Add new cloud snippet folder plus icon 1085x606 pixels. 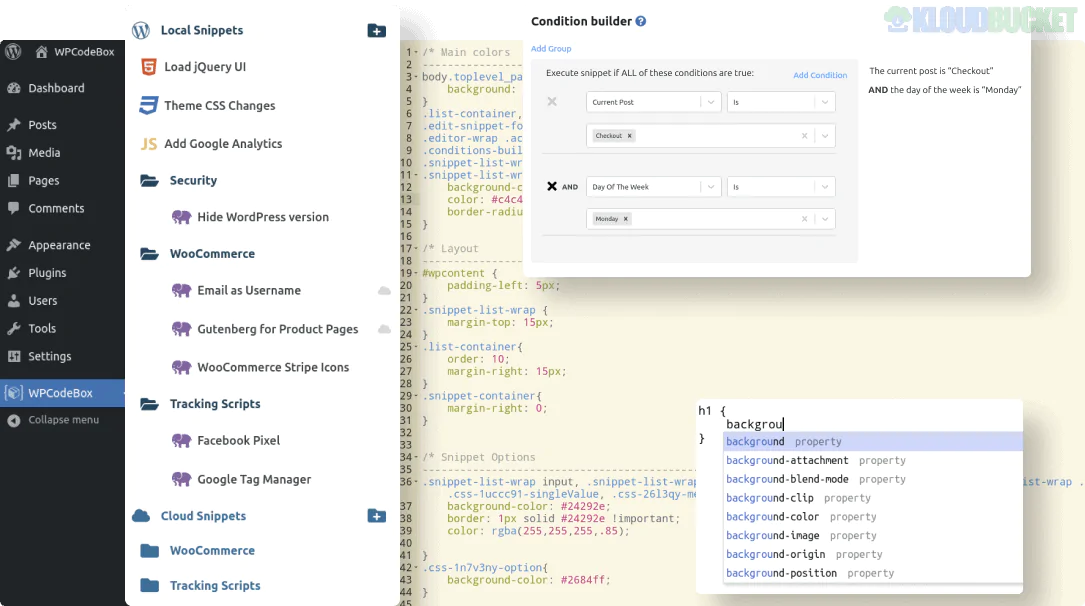[x=376, y=516]
